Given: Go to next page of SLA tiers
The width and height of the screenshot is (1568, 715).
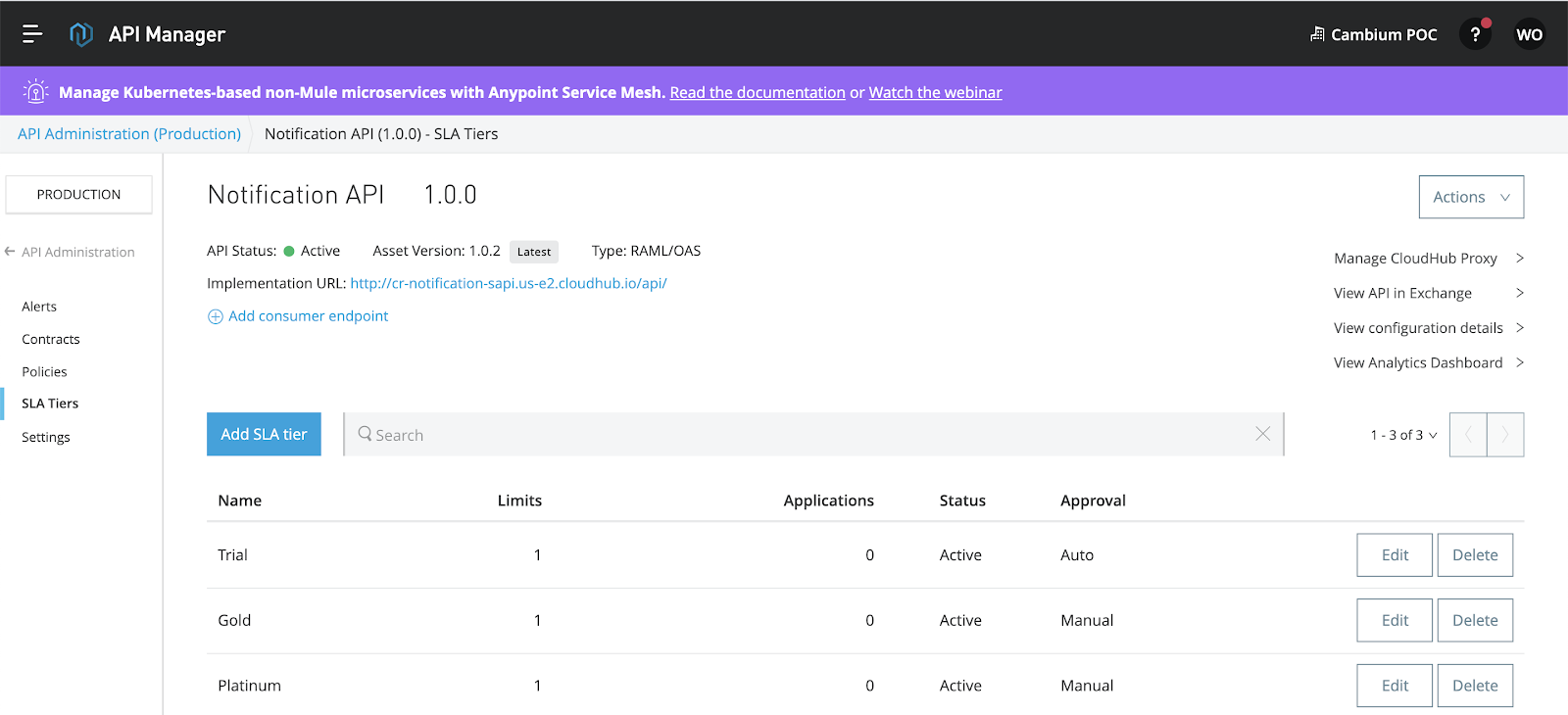Looking at the screenshot, I should pyautogui.click(x=1505, y=435).
